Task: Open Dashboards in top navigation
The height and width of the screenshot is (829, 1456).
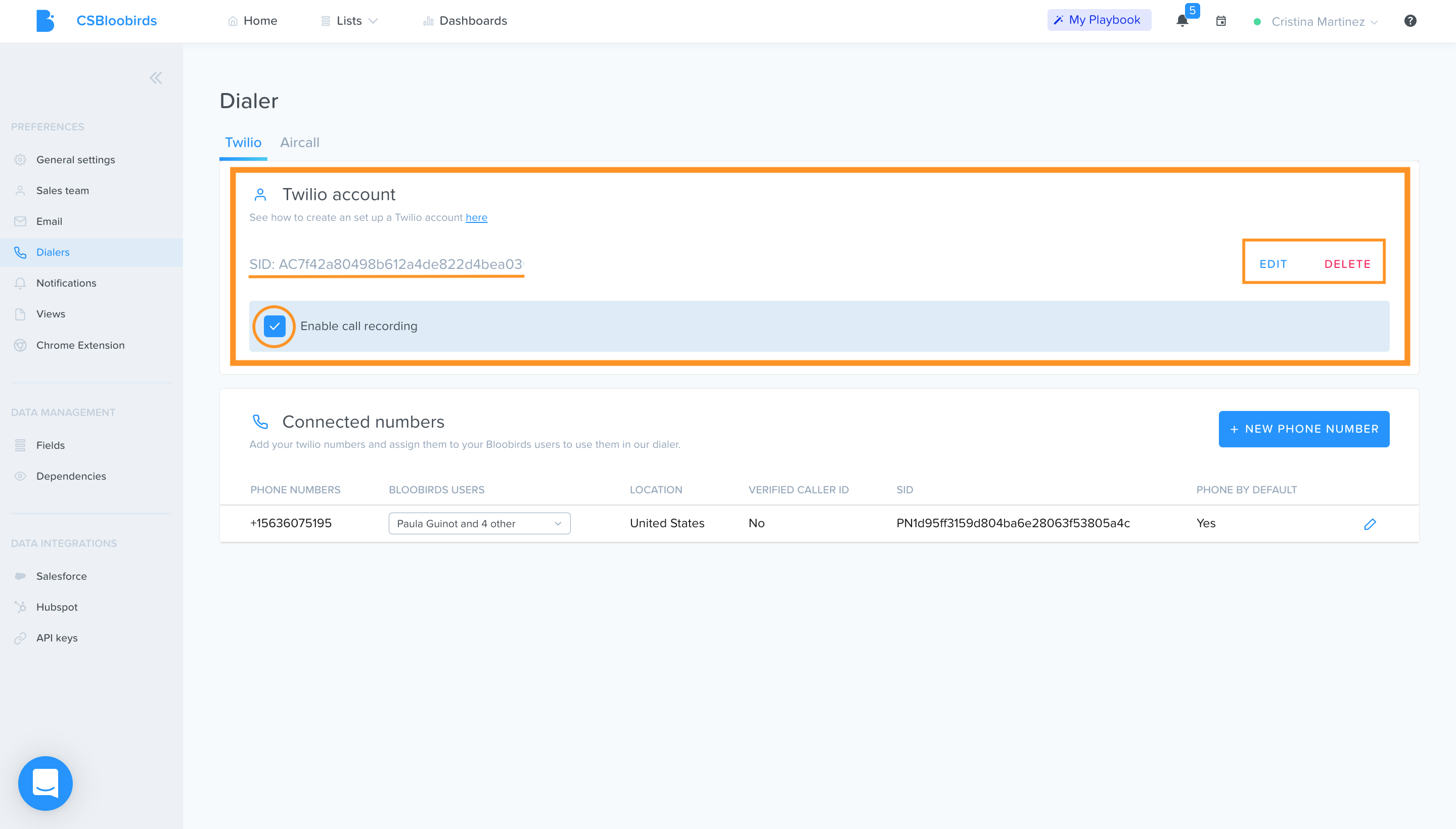Action: click(465, 21)
